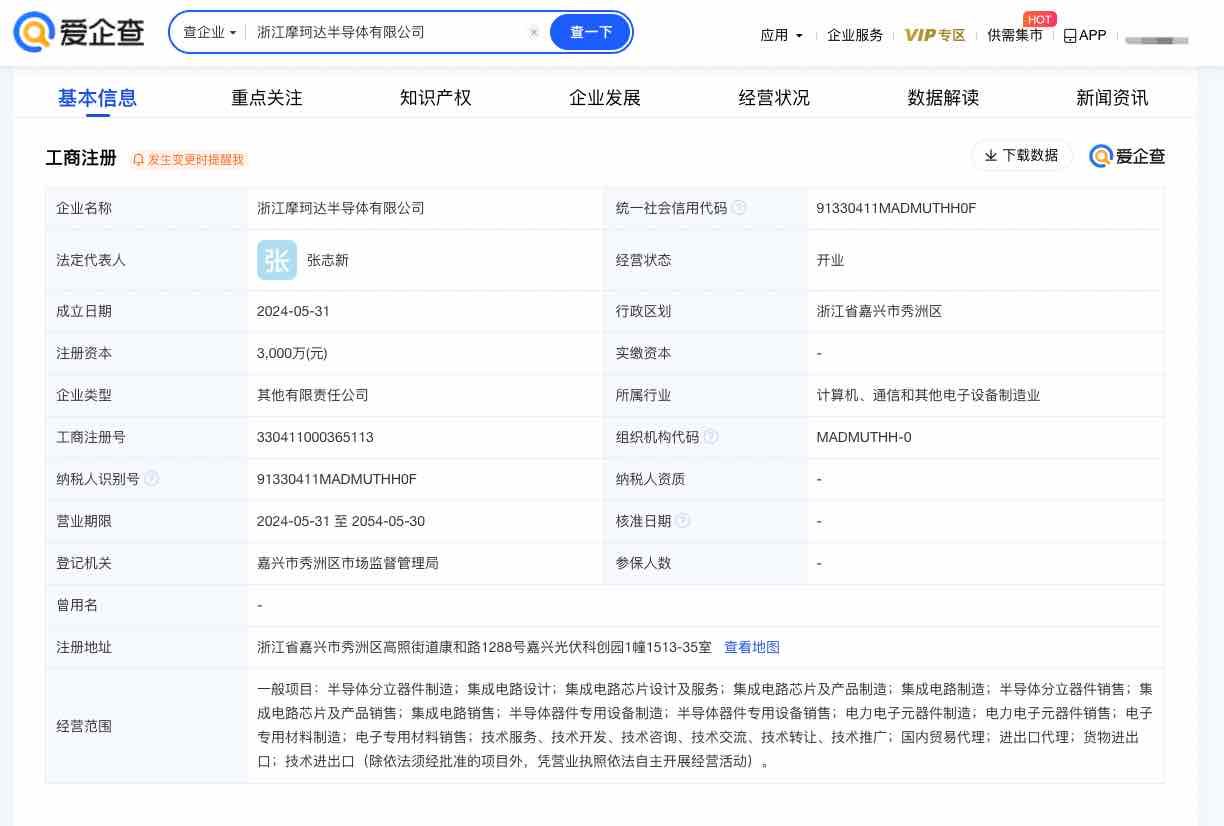Clear the search box with the x icon
Screen dimensions: 1224x826
(534, 32)
